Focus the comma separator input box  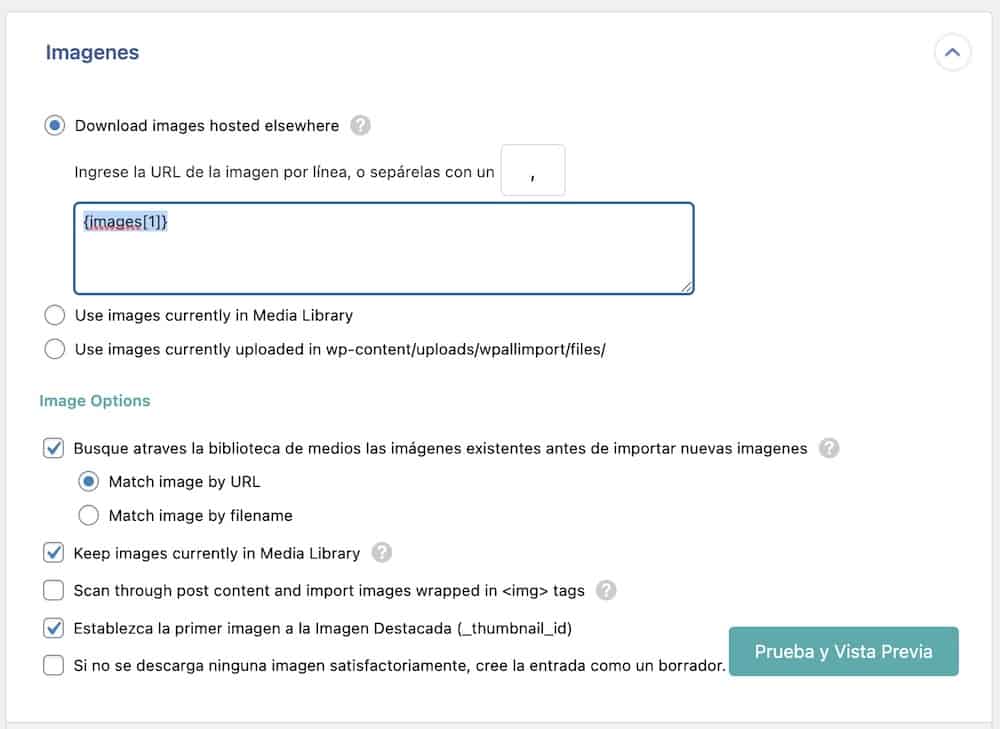click(x=533, y=170)
